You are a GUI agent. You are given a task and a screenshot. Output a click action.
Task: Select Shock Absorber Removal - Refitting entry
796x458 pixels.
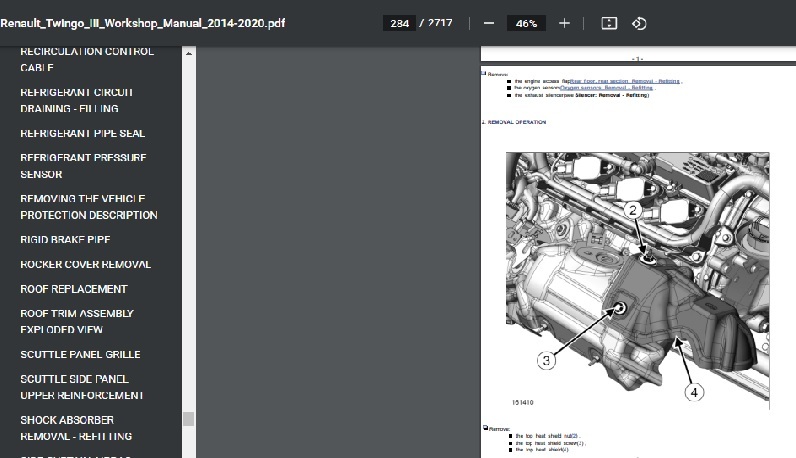tap(76, 428)
